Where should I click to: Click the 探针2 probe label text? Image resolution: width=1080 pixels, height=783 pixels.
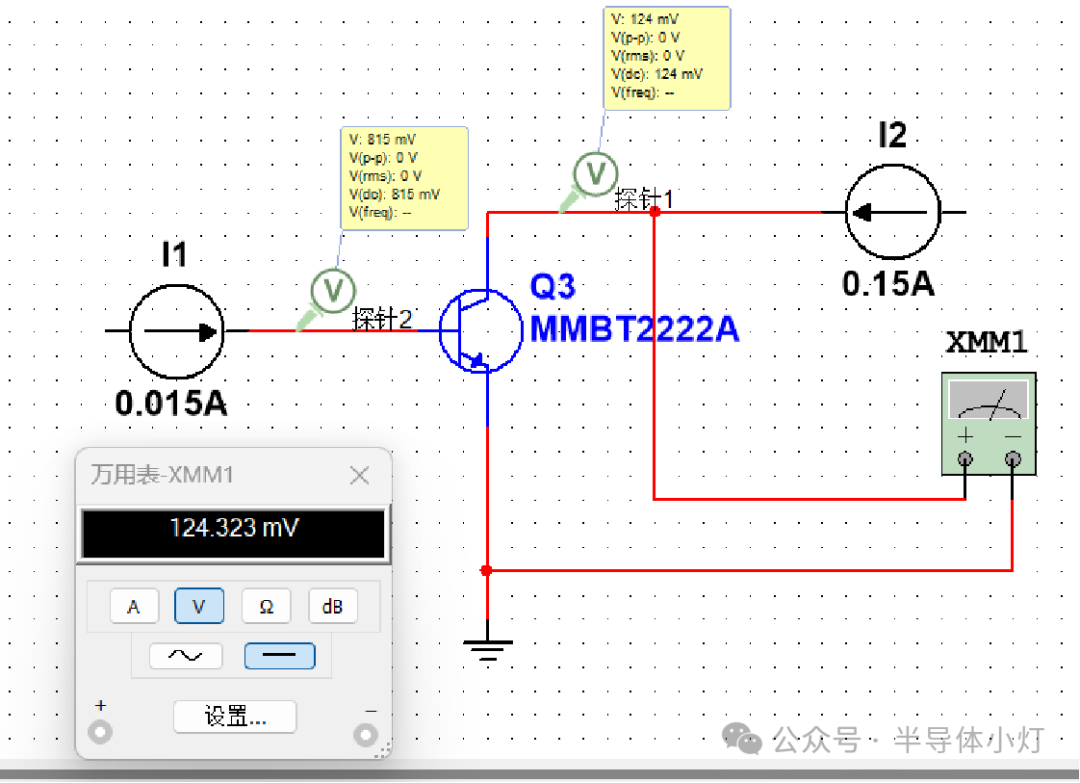[382, 319]
